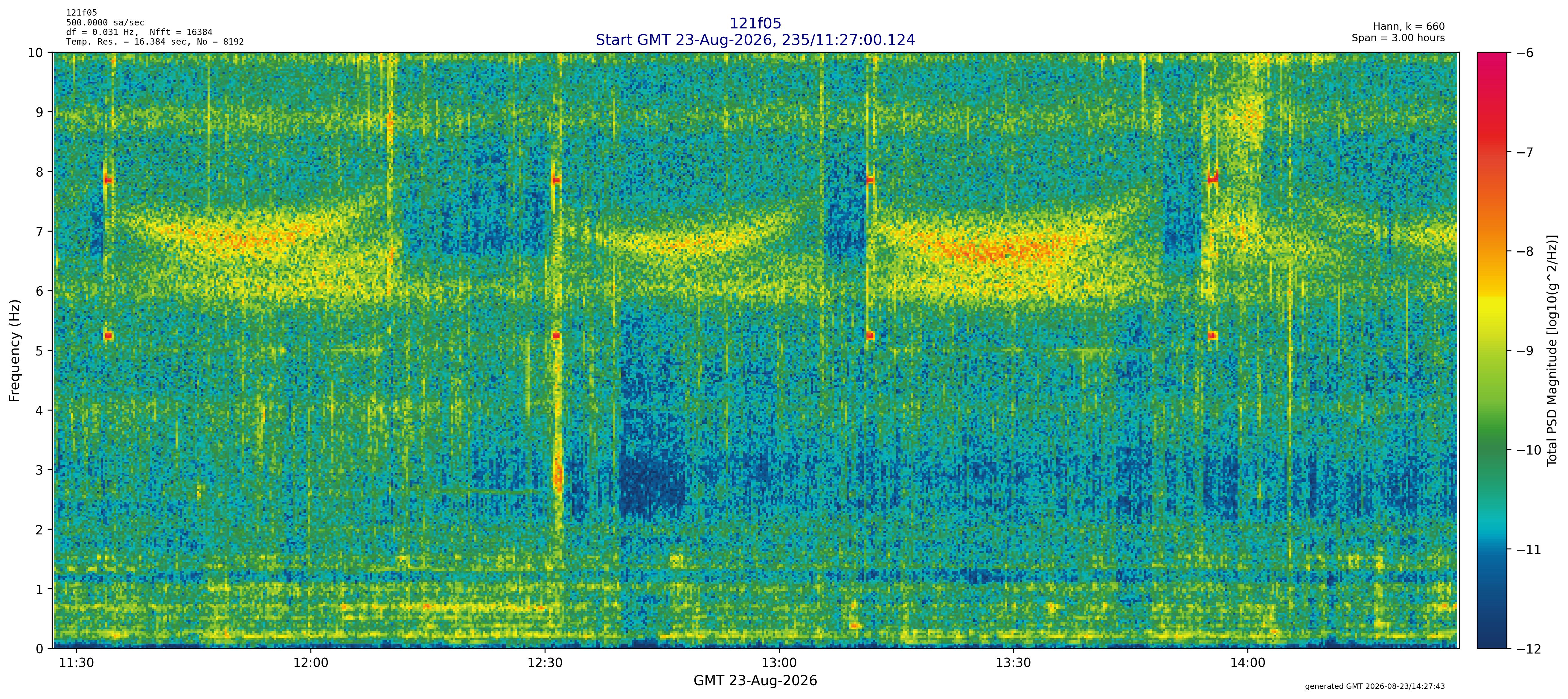This screenshot has width=1568, height=699.
Task: Click the "Span = 3.00 hours" label
Action: point(1398,38)
